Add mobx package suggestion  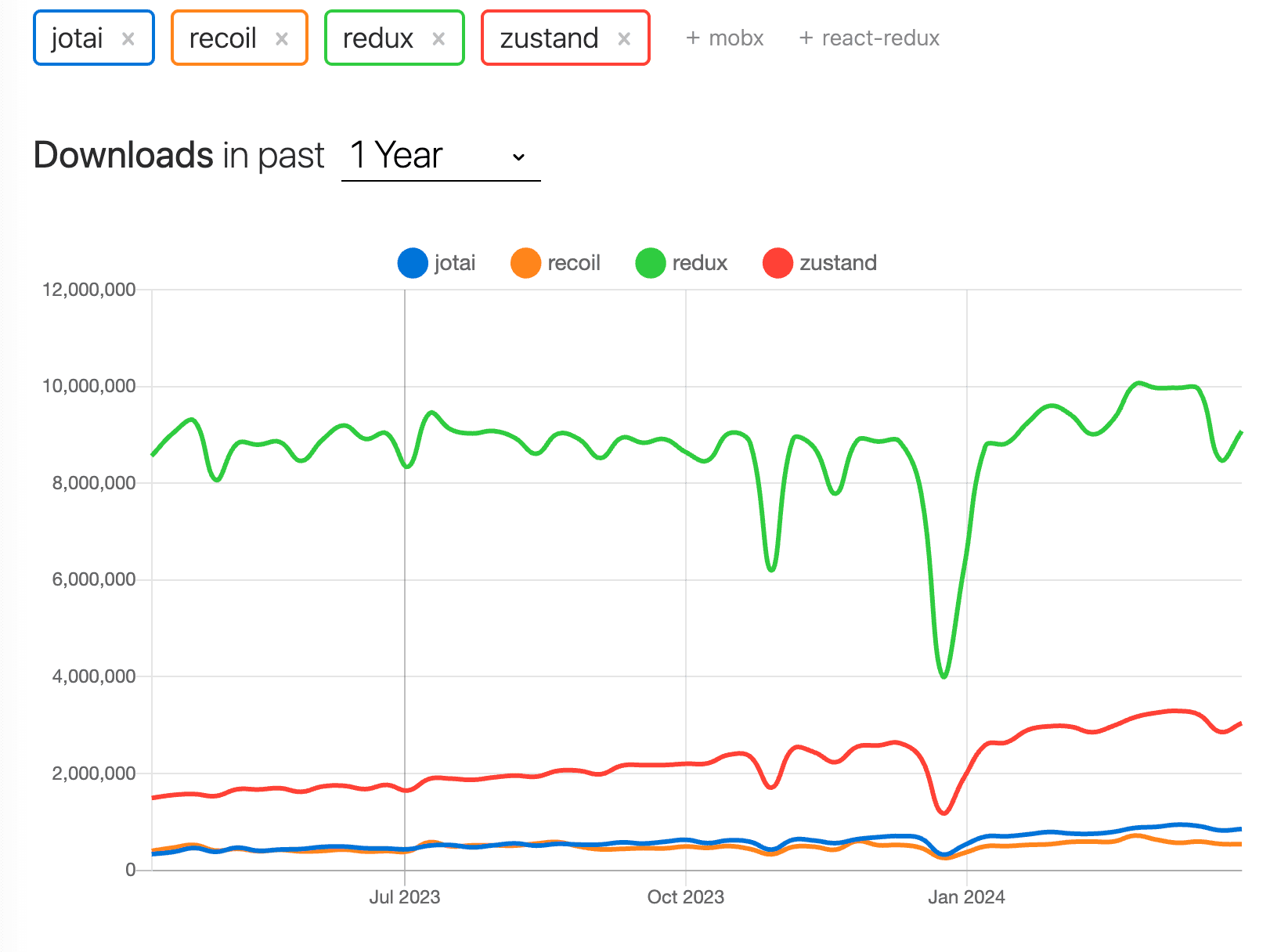click(724, 38)
